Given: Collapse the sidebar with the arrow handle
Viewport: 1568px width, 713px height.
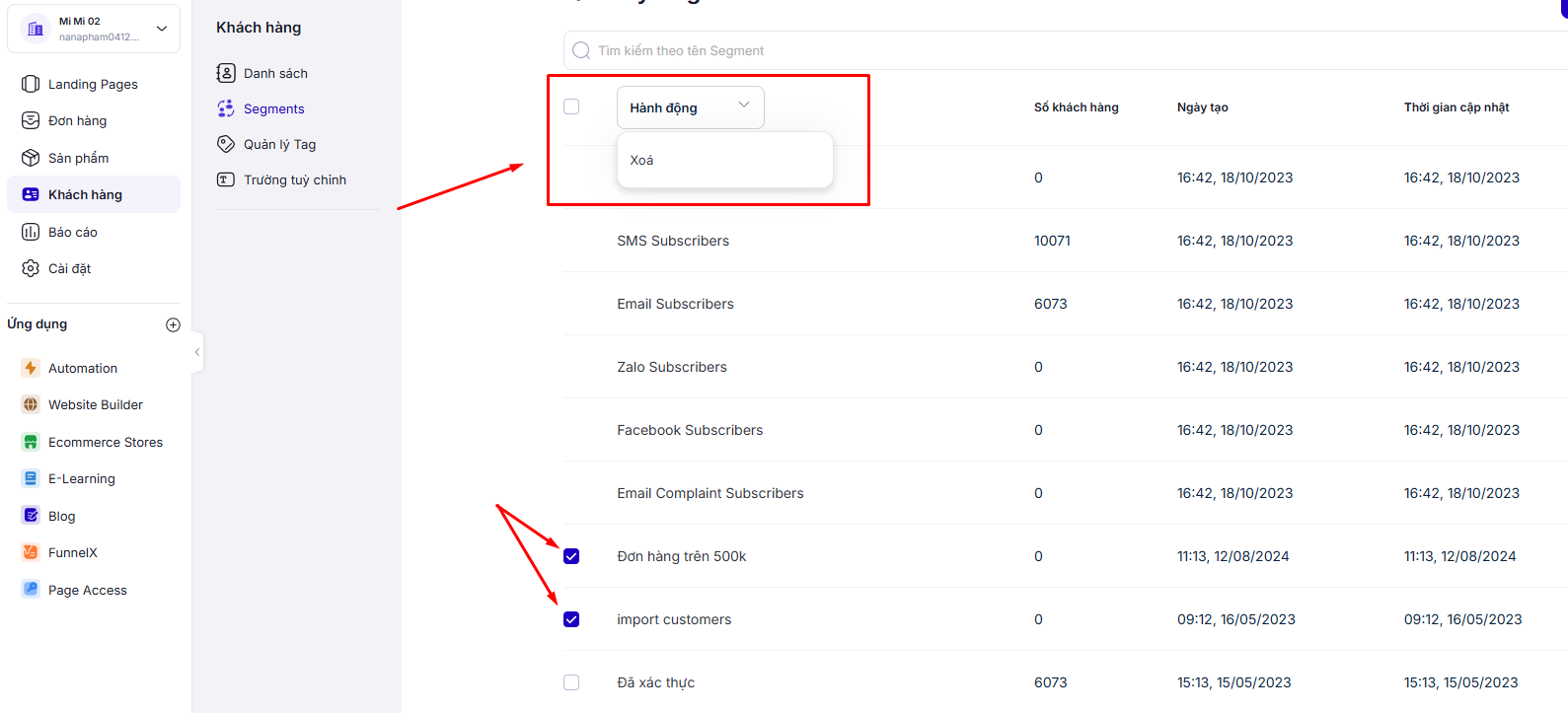Looking at the screenshot, I should pos(197,352).
